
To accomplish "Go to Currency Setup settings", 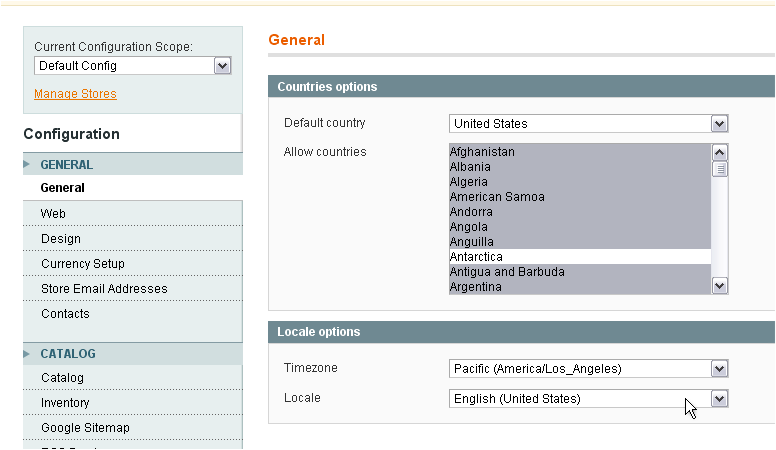I will [x=83, y=264].
